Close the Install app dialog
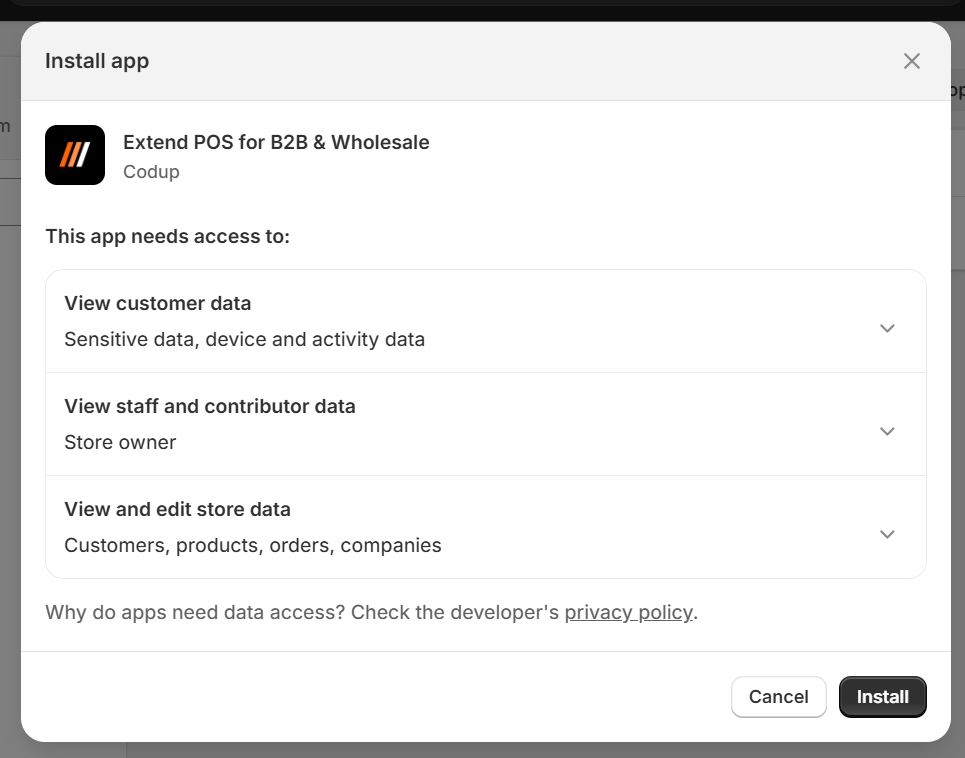This screenshot has height=758, width=965. coord(911,61)
